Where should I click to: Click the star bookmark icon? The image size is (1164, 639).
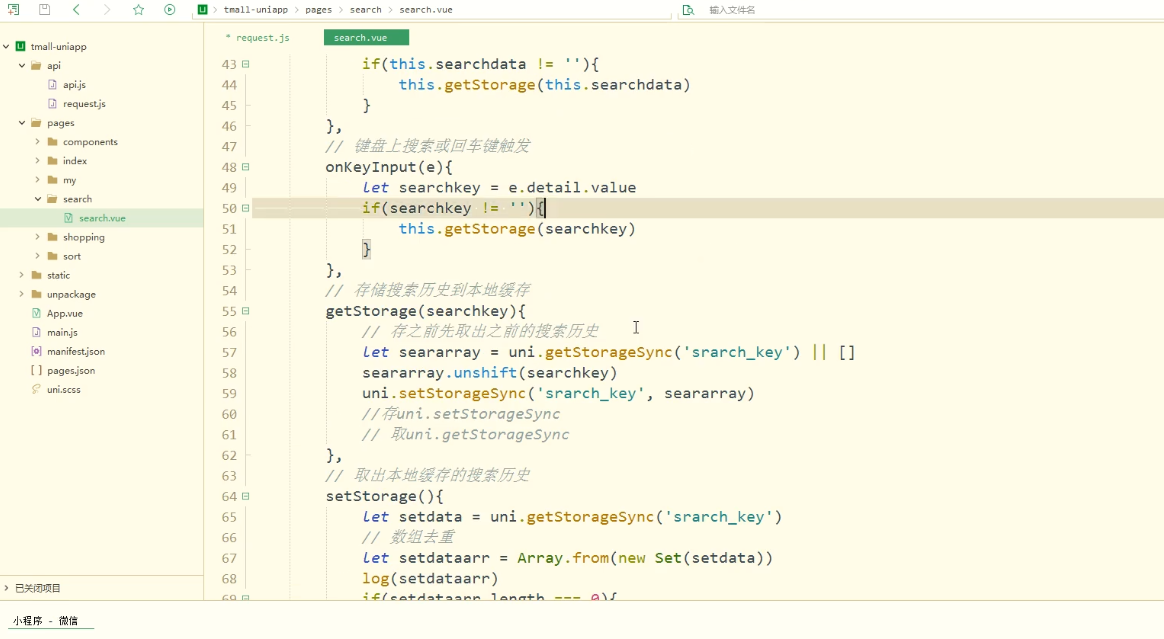click(x=138, y=10)
